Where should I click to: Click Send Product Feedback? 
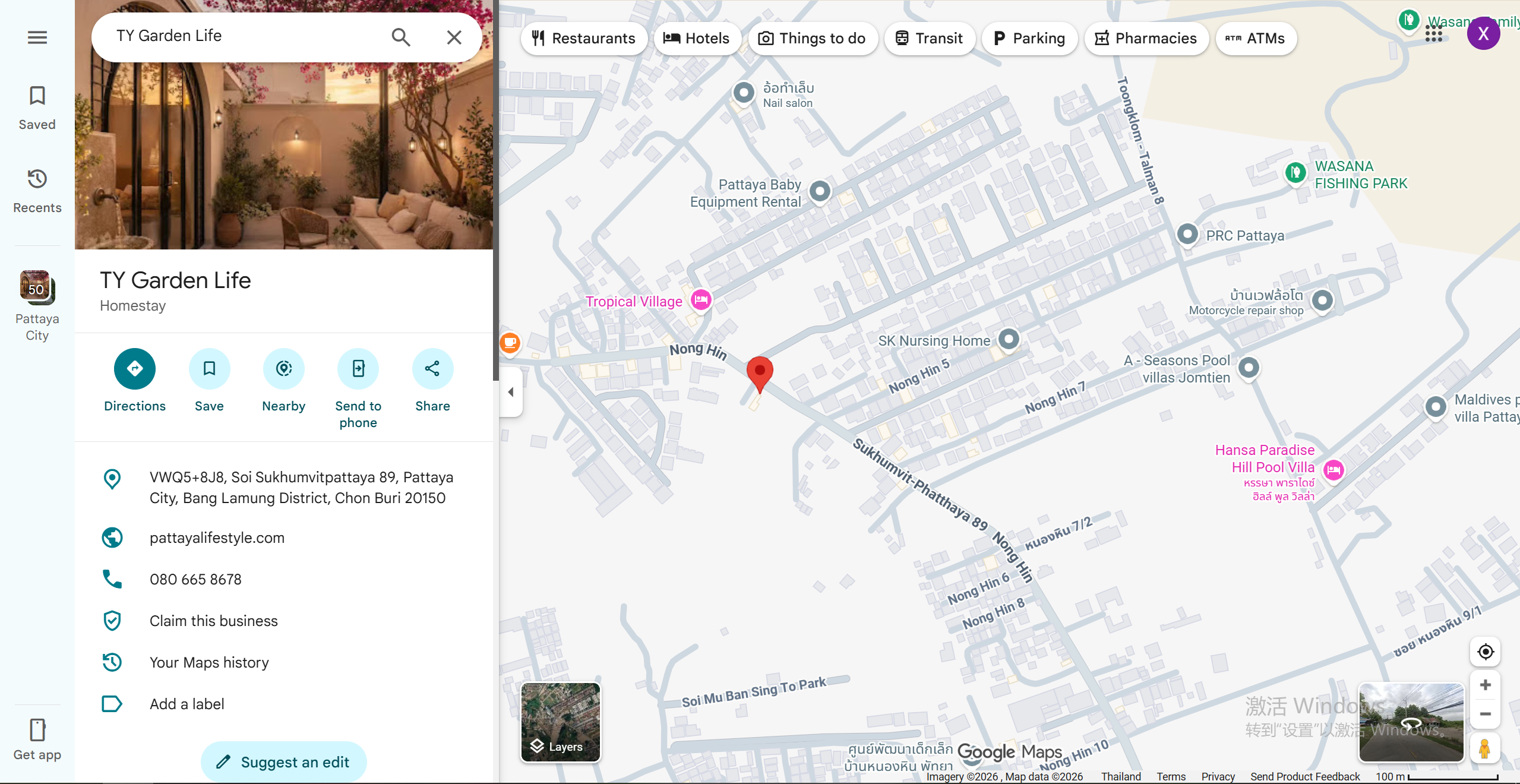[1305, 776]
